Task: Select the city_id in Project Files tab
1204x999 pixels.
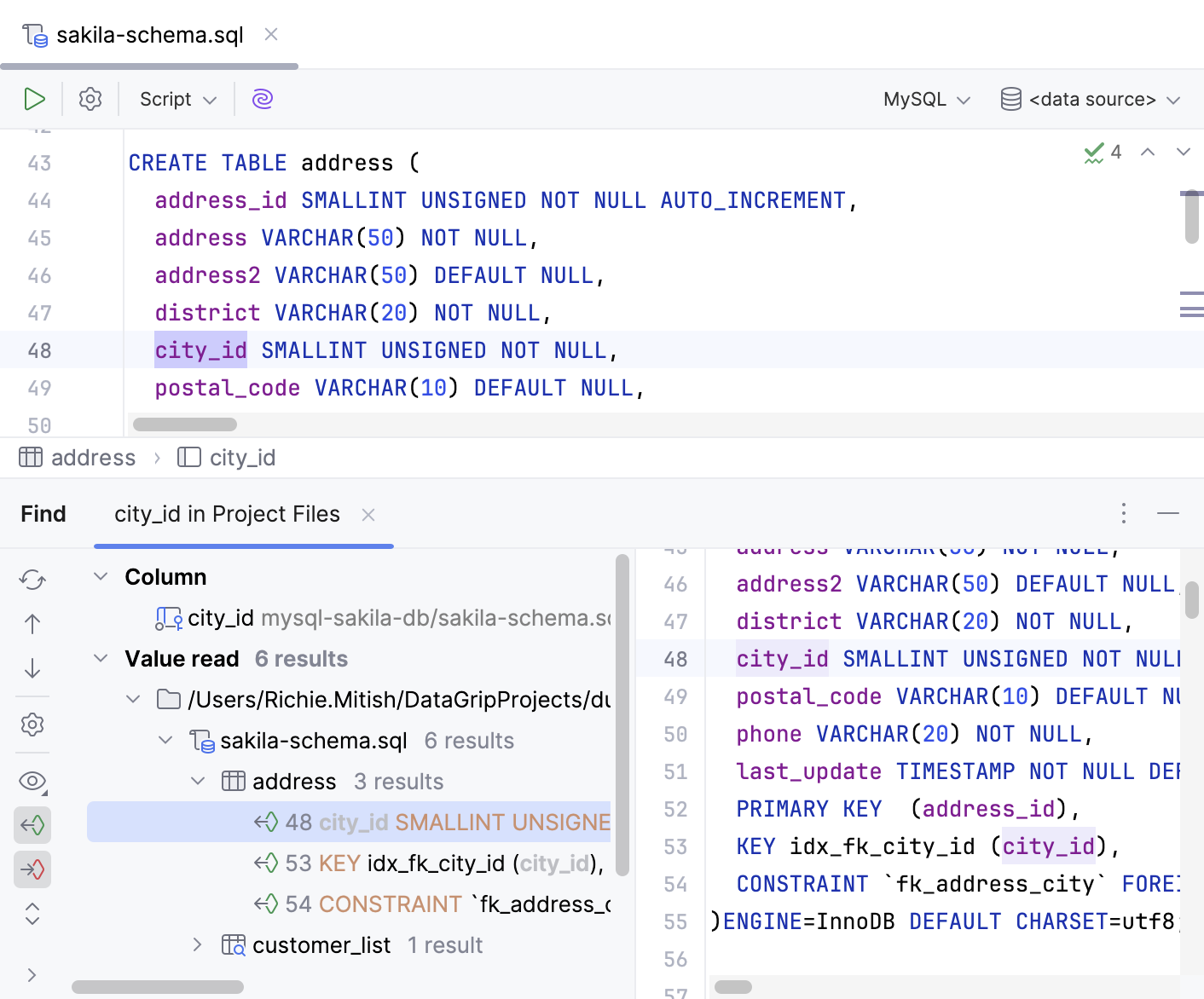Action: 227,513
